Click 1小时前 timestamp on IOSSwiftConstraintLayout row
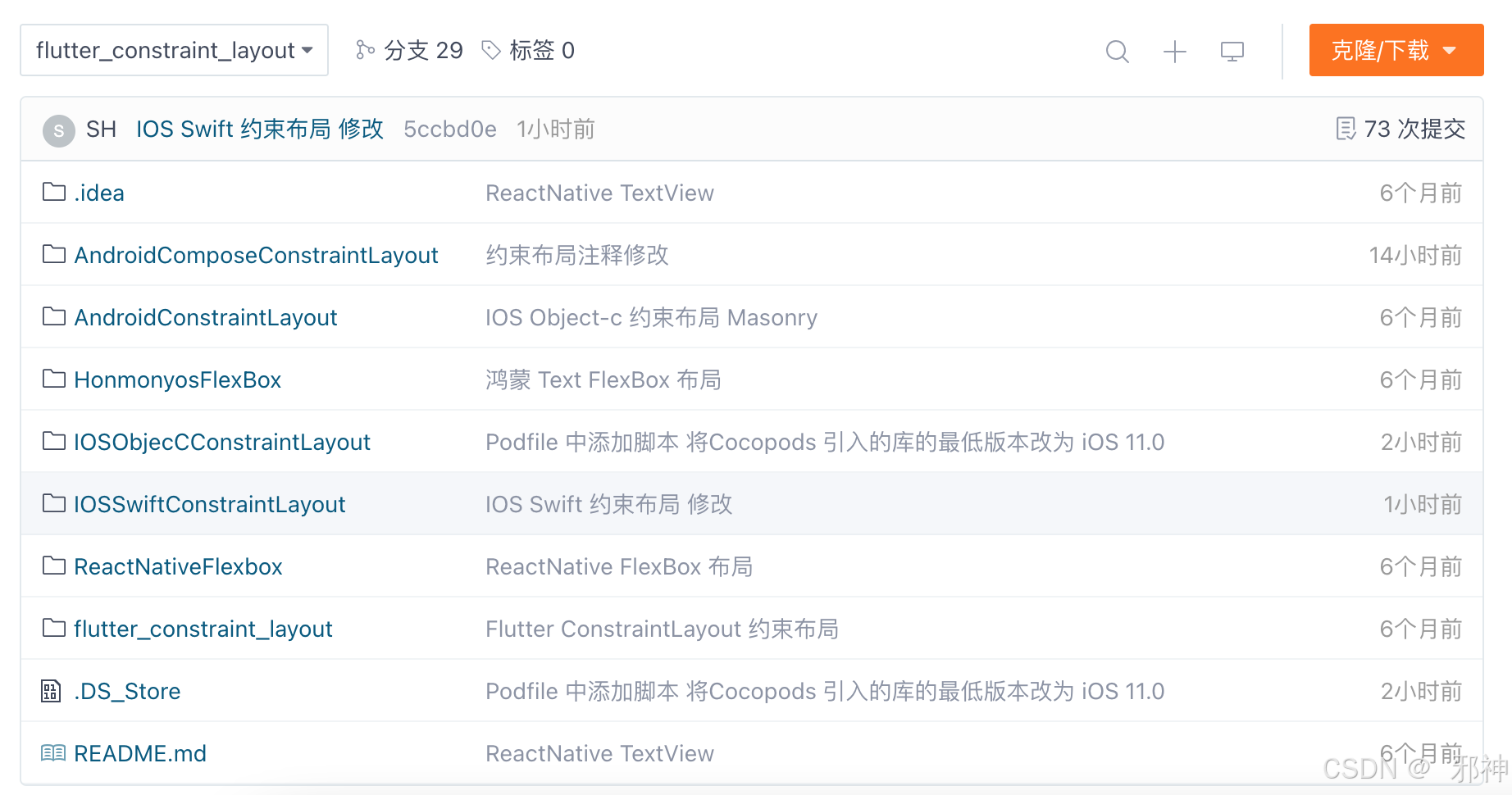 click(x=1423, y=504)
